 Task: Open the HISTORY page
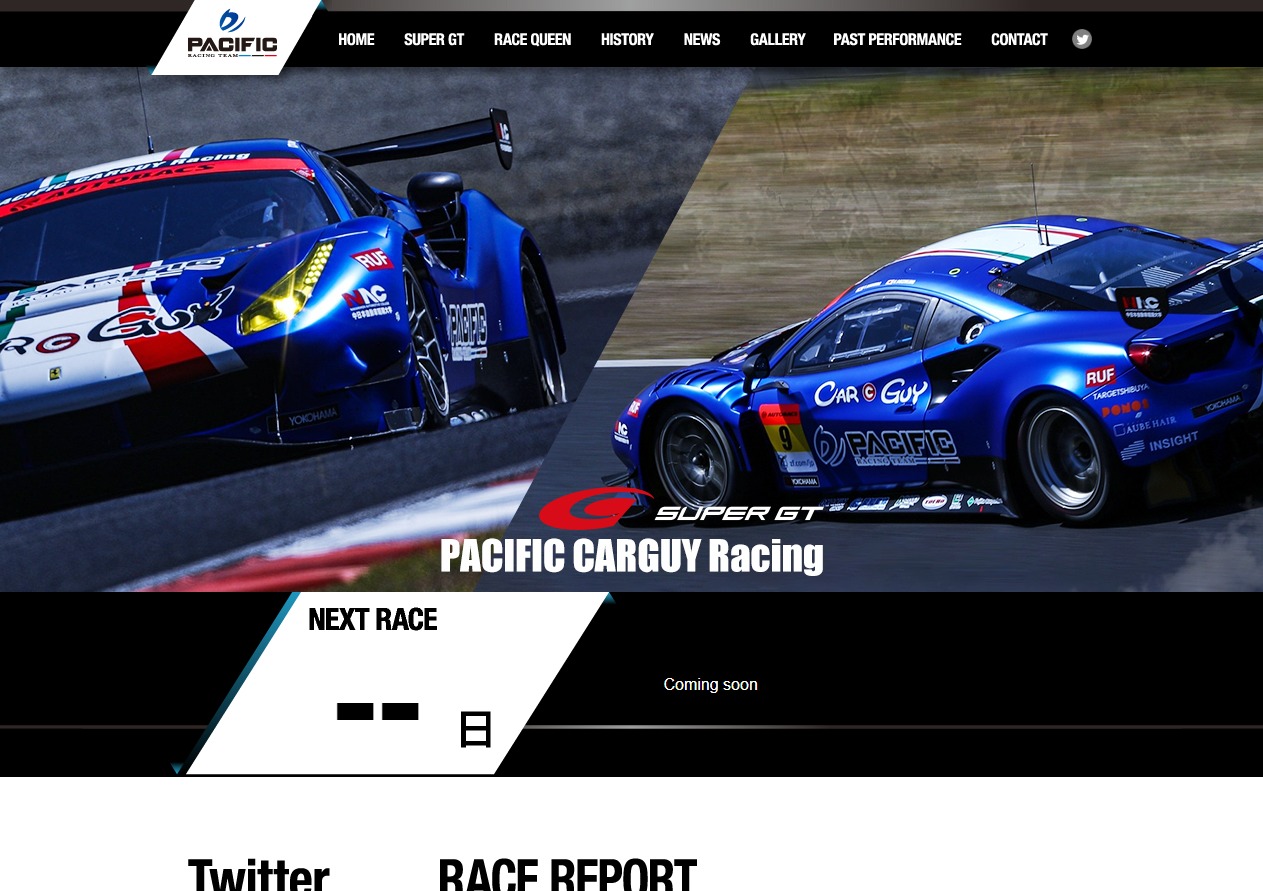pyautogui.click(x=627, y=39)
